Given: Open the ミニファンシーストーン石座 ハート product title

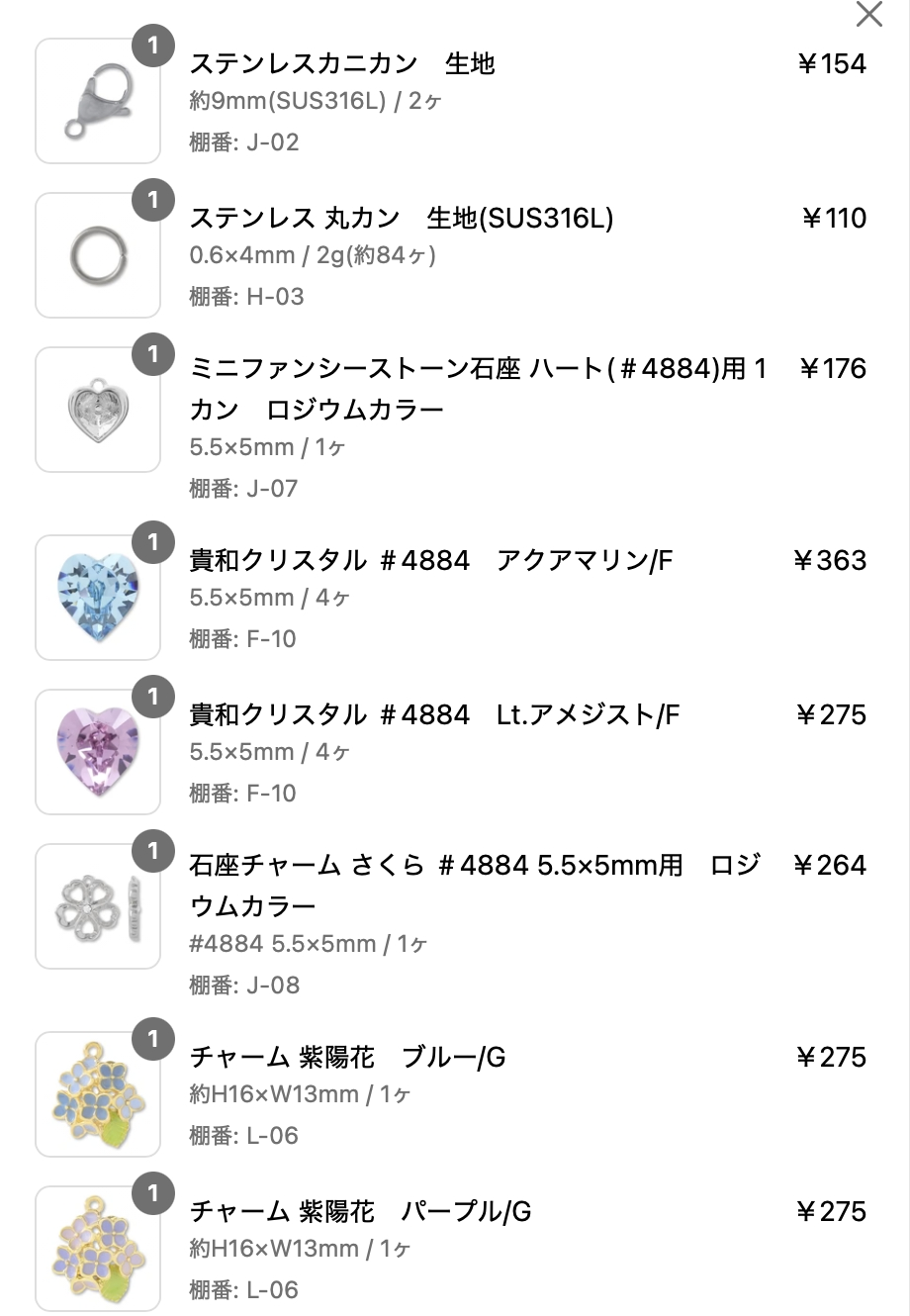Looking at the screenshot, I should point(479,389).
